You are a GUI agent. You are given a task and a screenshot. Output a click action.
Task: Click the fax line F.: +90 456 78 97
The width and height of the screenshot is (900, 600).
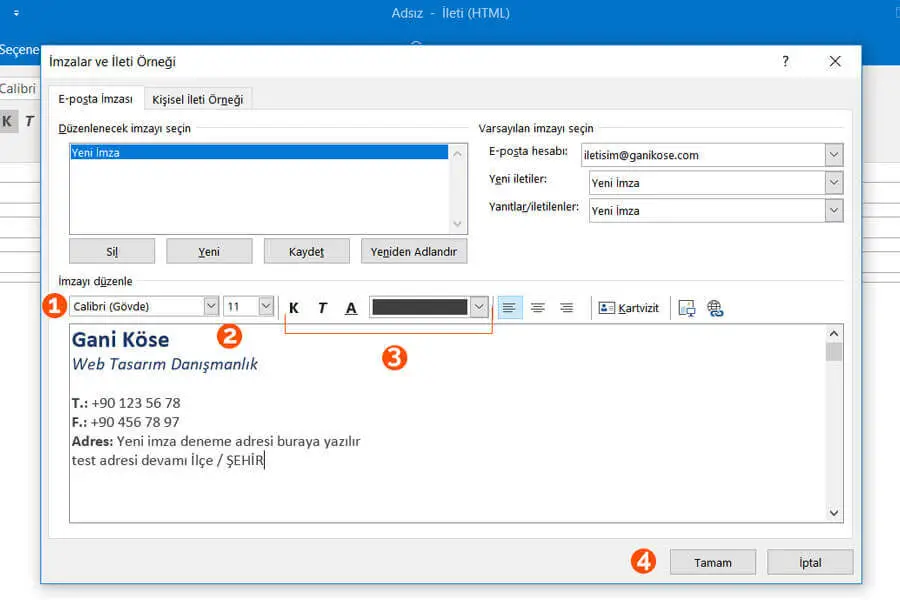click(126, 422)
